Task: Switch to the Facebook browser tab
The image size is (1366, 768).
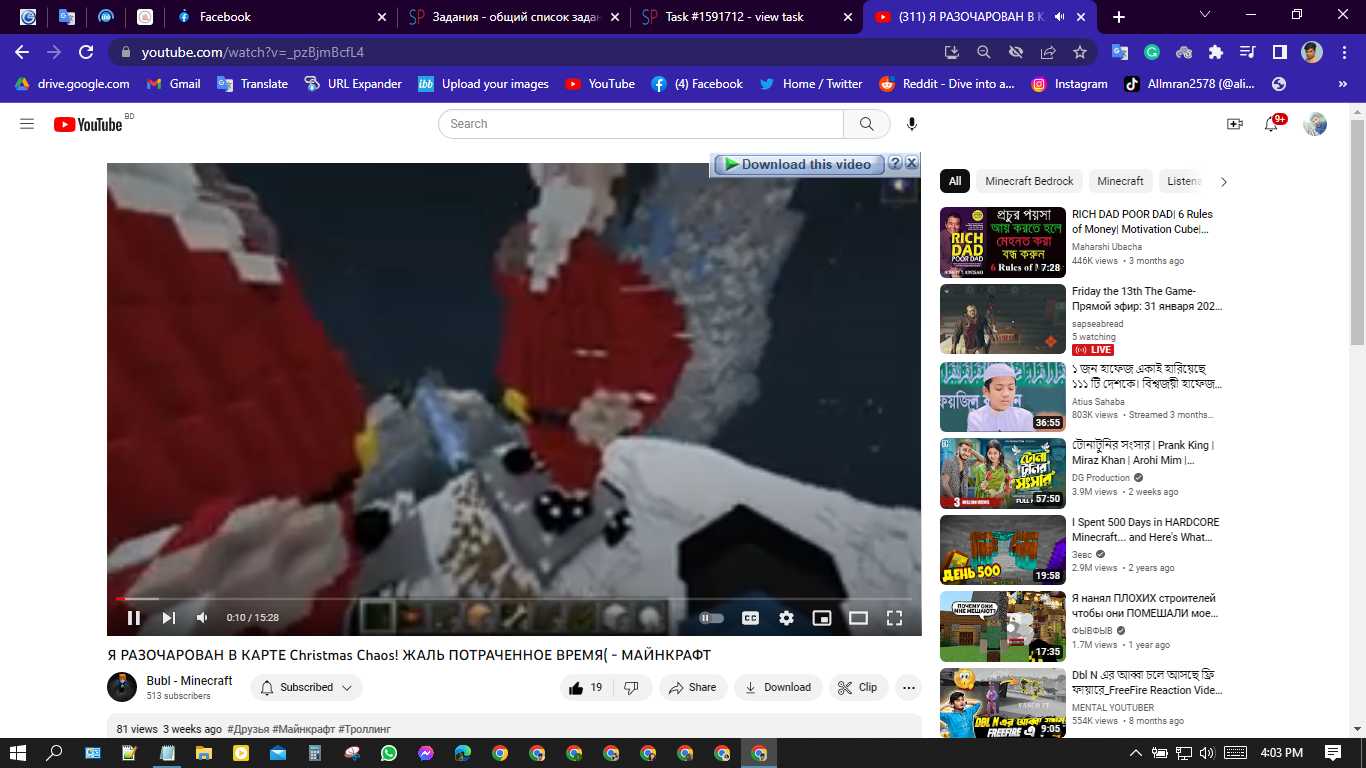Action: click(282, 17)
